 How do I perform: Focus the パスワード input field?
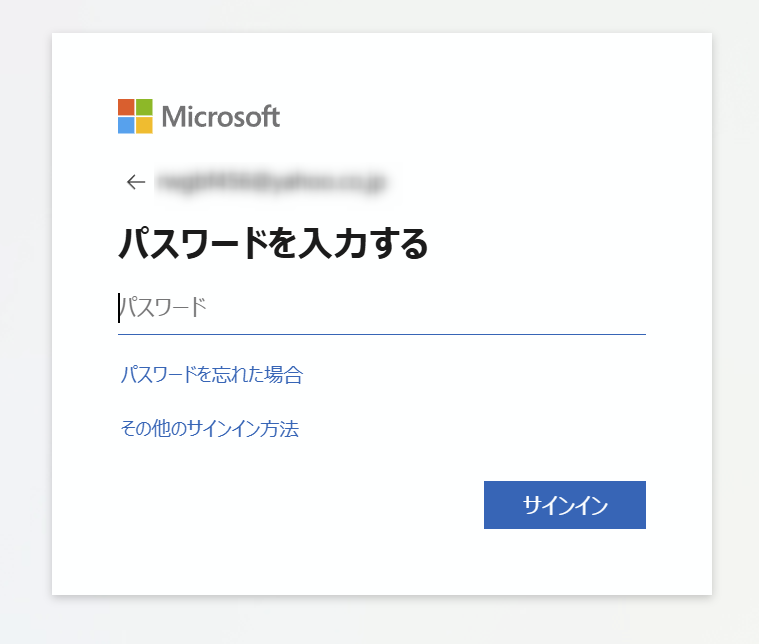point(381,308)
